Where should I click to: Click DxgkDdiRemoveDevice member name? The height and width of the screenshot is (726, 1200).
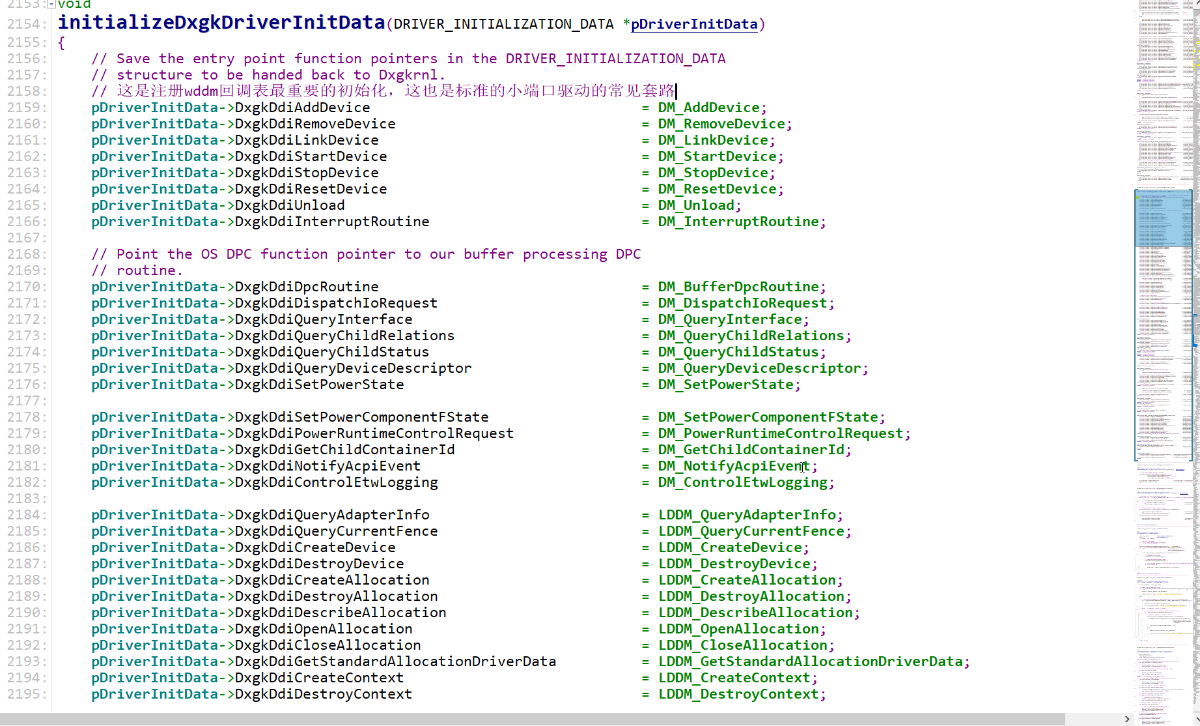pyautogui.click(x=315, y=124)
